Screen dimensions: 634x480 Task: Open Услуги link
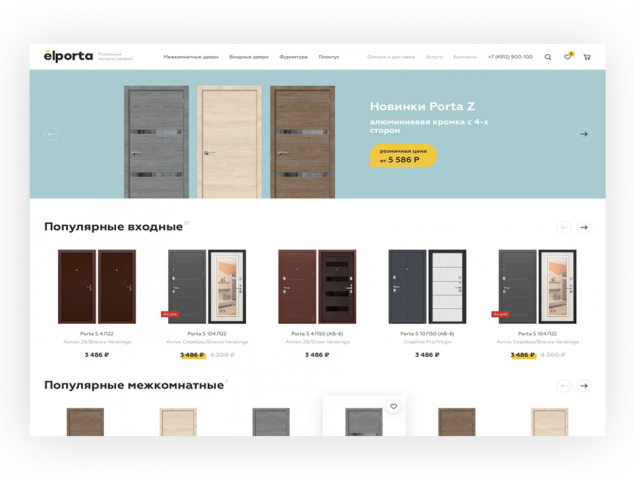(x=434, y=57)
